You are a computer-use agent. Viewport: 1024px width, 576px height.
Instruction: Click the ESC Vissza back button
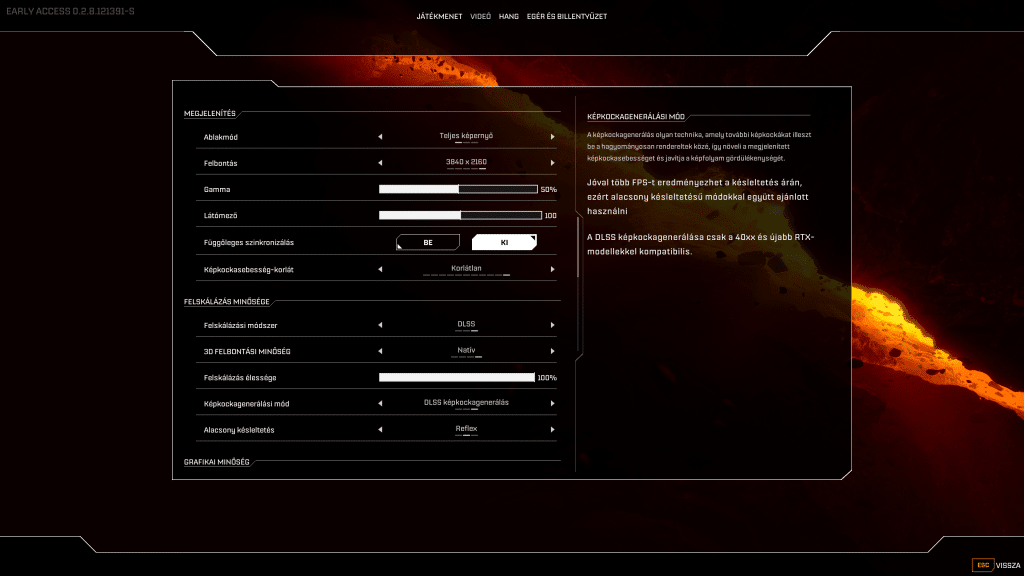[x=997, y=565]
